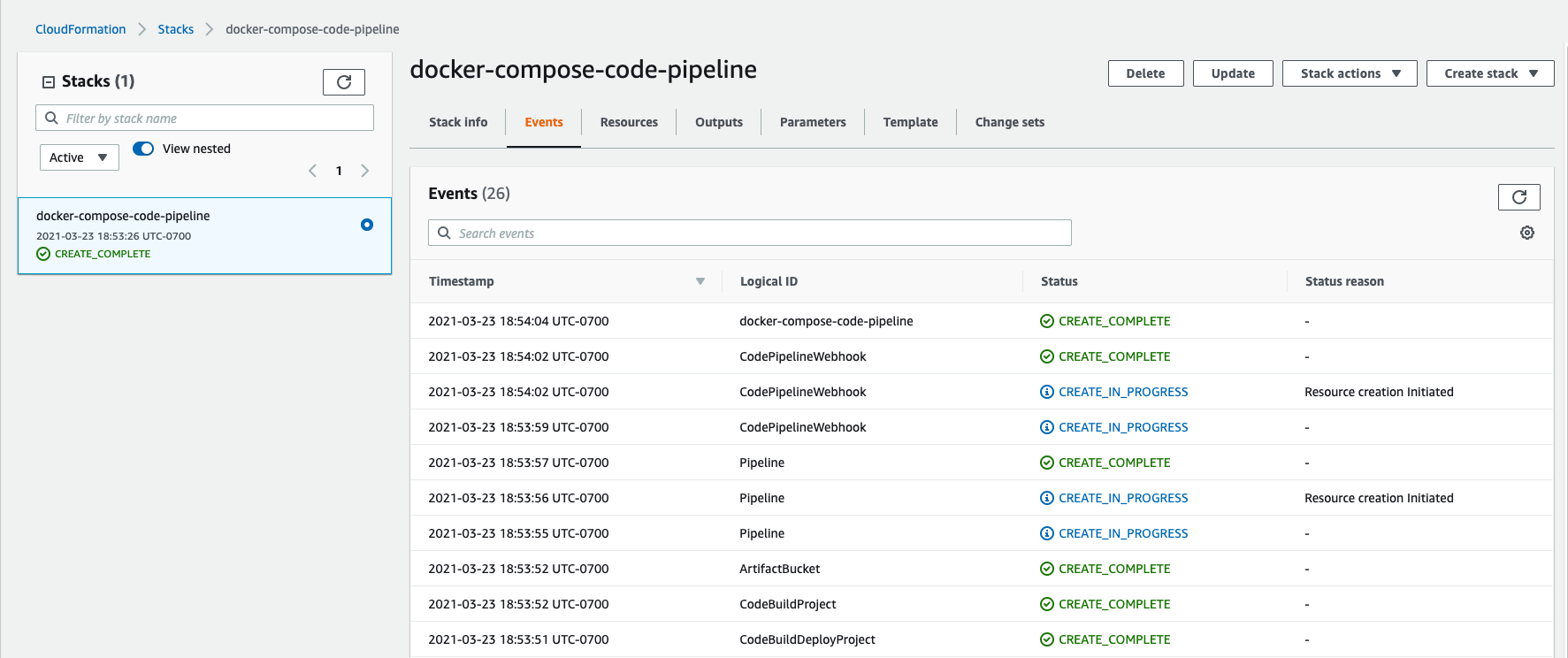Go to Stacks breadcrumb link
Viewport: 1568px width, 658px height.
tap(176, 29)
